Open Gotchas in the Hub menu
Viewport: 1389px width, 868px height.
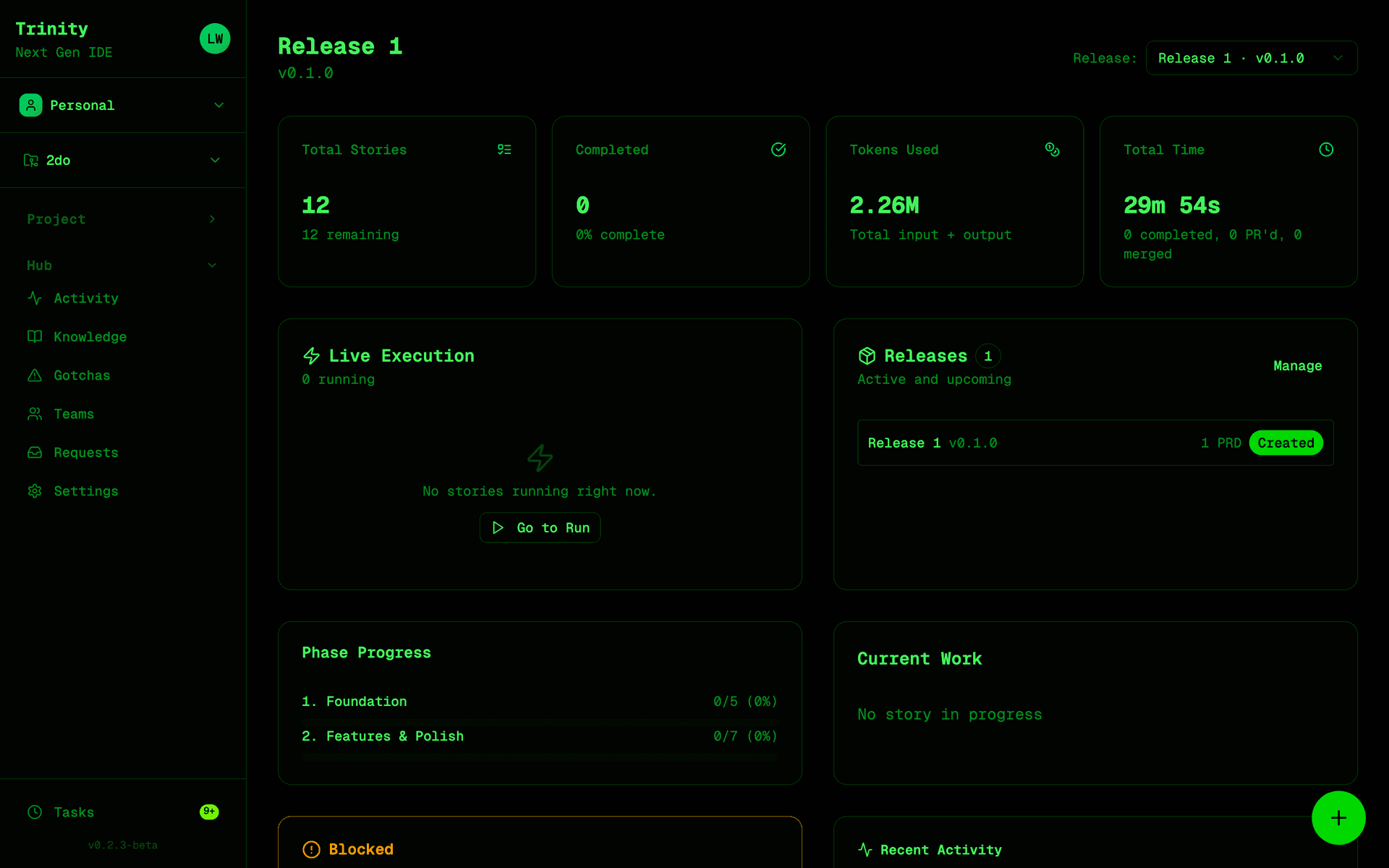123,375
